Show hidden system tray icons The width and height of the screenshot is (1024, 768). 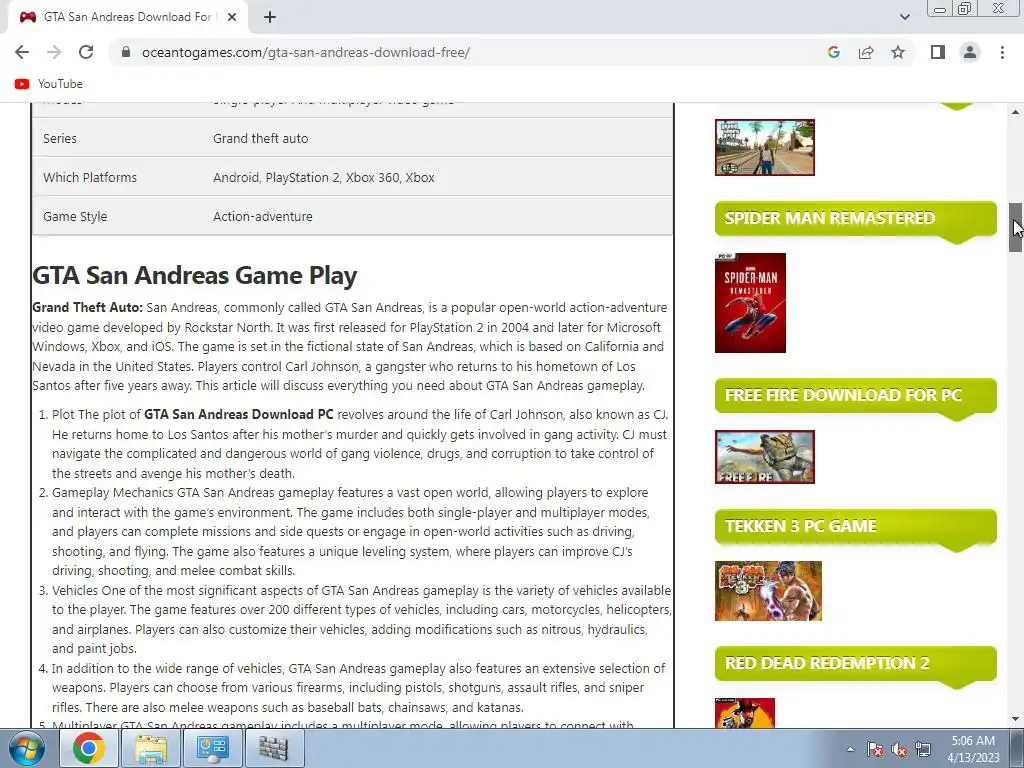coord(850,749)
